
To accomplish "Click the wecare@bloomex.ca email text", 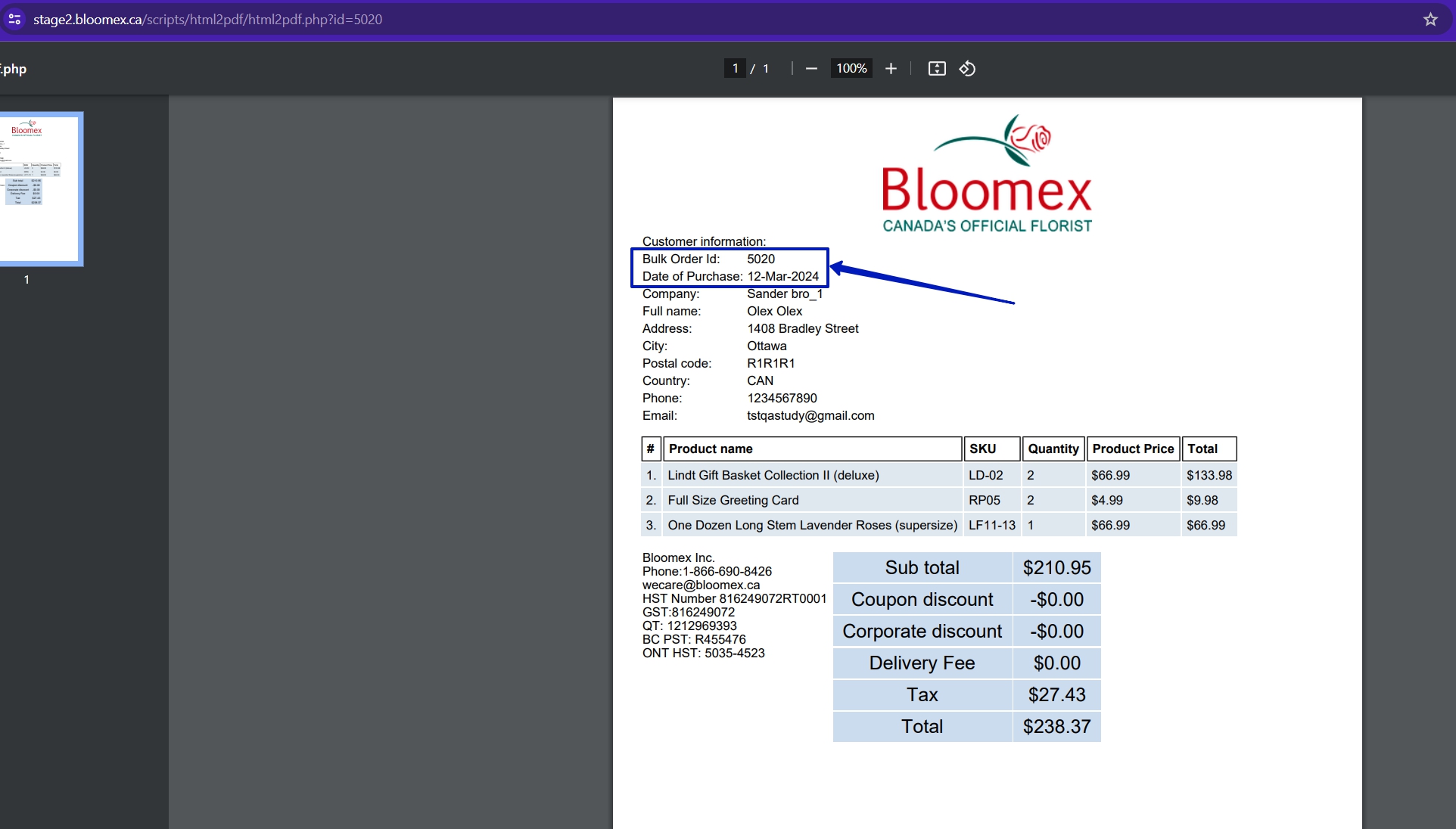I will pos(701,585).
